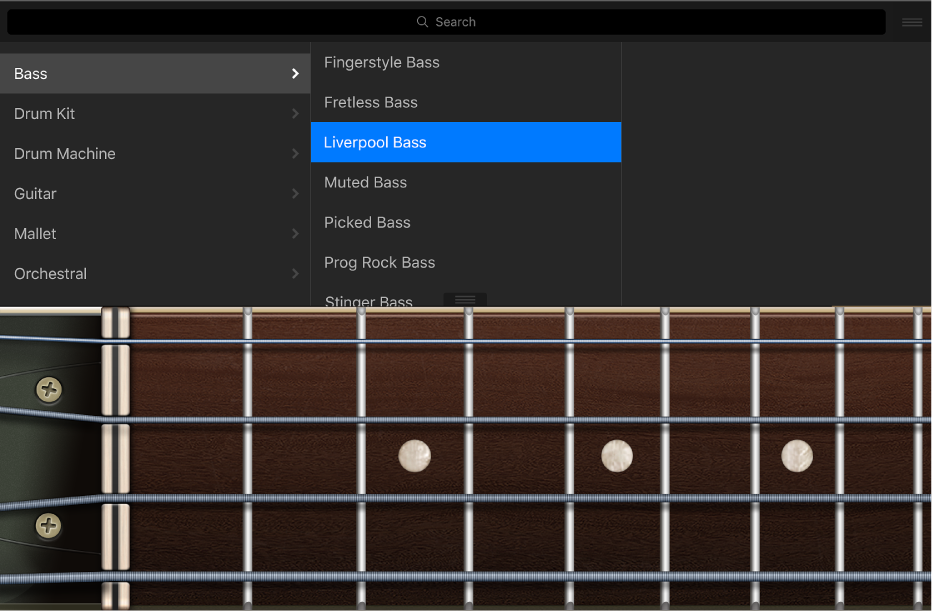Open the hamburger menu at top right
Image resolution: width=934 pixels, height=612 pixels.
(911, 21)
